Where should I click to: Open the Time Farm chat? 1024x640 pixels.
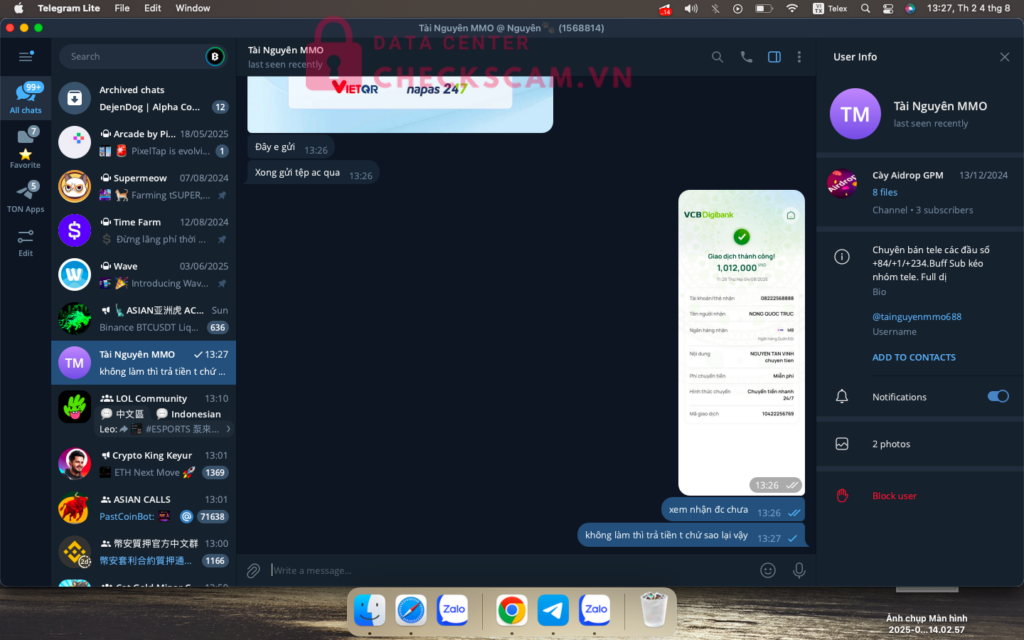point(144,230)
